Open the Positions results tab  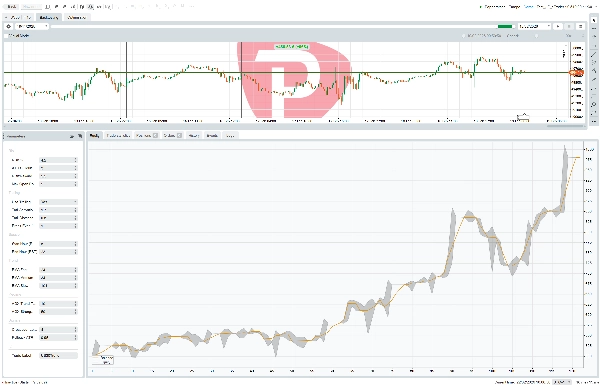(x=147, y=135)
